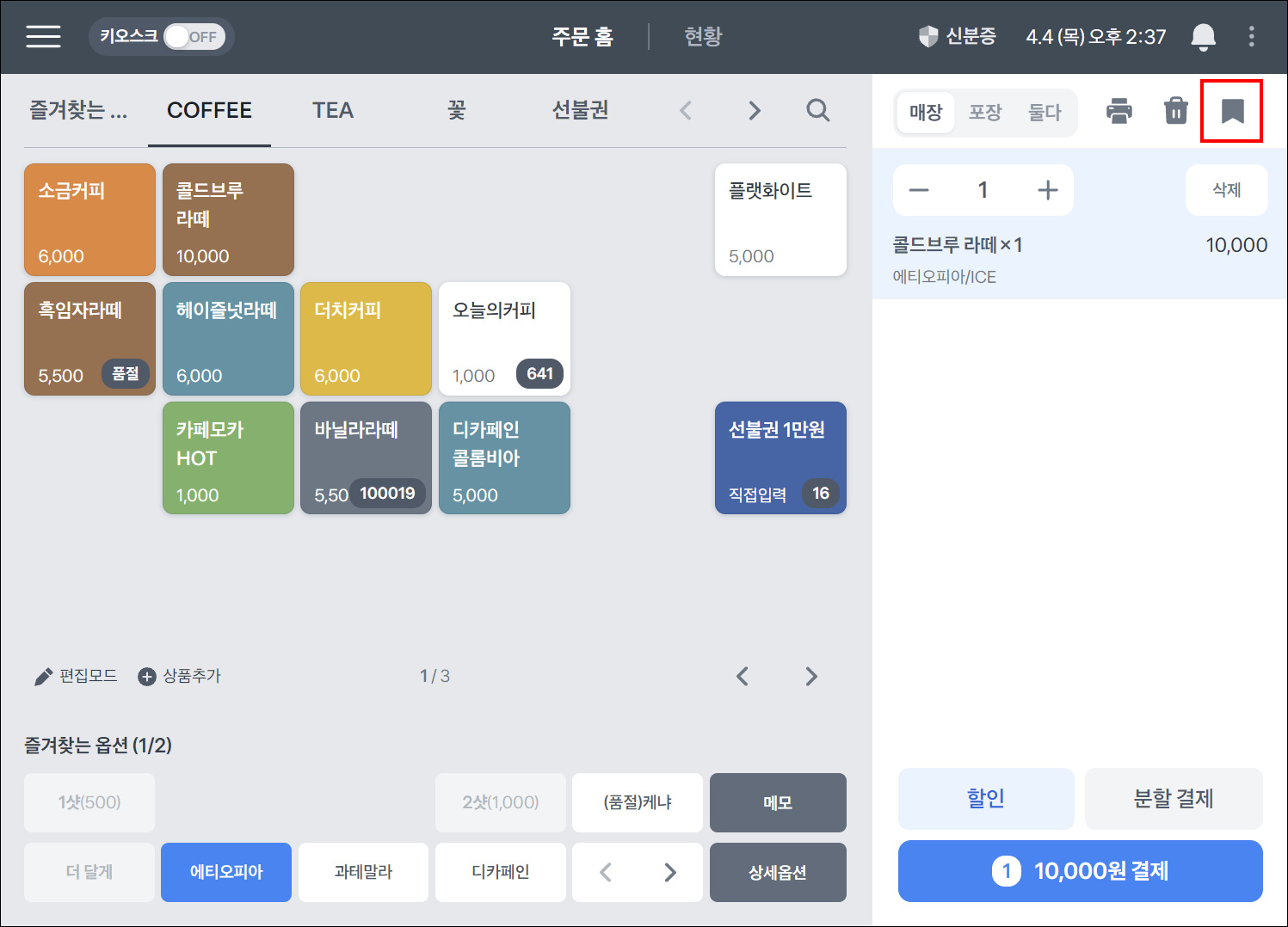Click the 할인 button
This screenshot has height=927, width=1288.
pyautogui.click(x=986, y=798)
